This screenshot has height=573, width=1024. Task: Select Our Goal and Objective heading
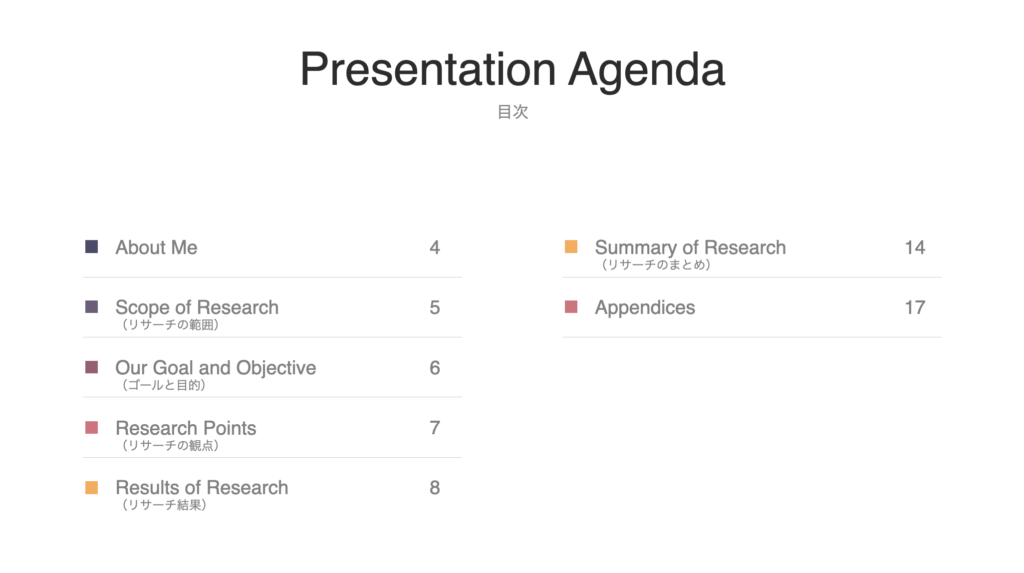216,368
